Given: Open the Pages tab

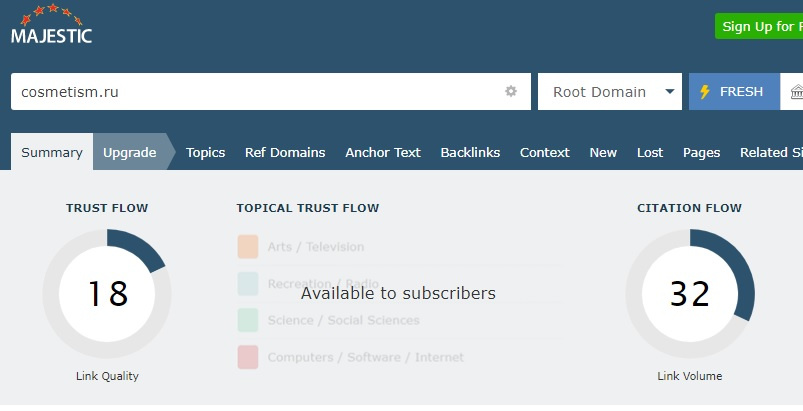Looking at the screenshot, I should point(701,152).
